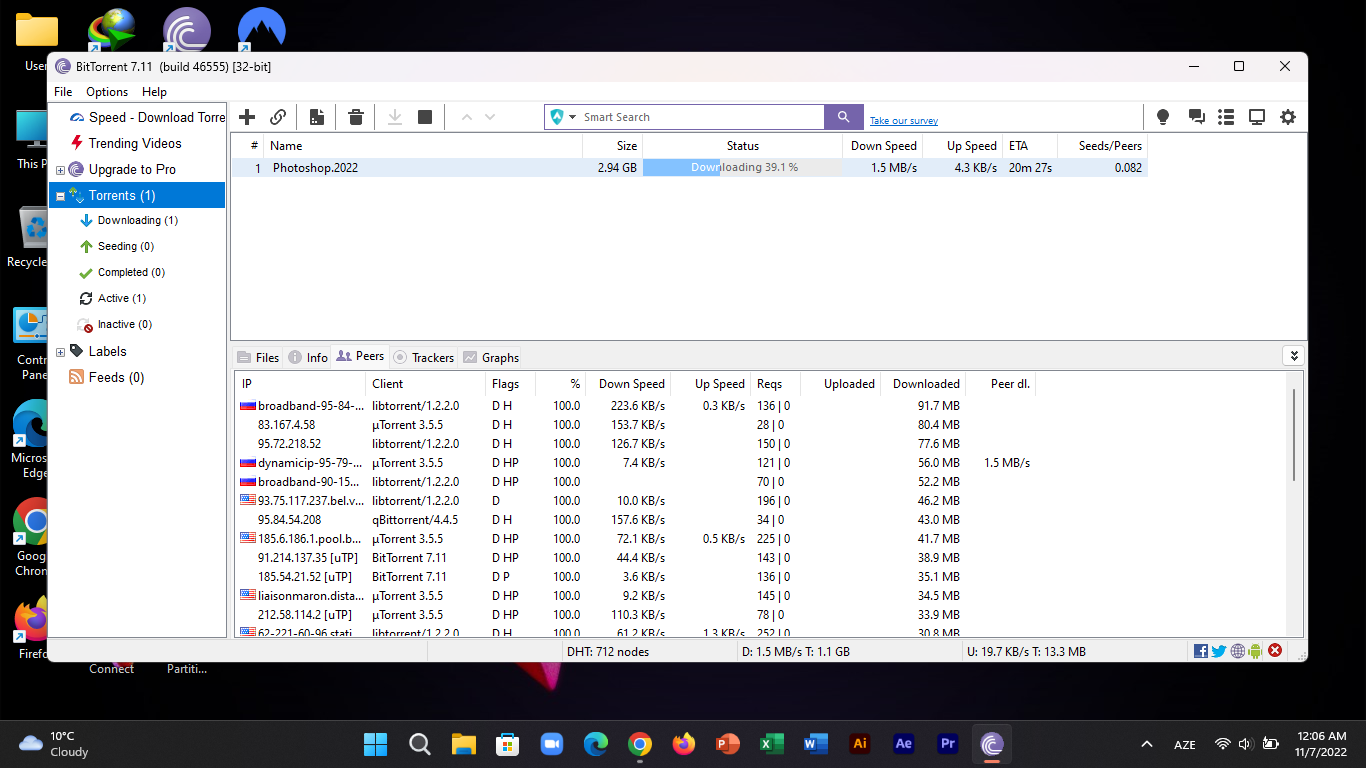This screenshot has width=1366, height=768.
Task: Open the remote monitor icon in the toolbar
Action: tap(1257, 117)
